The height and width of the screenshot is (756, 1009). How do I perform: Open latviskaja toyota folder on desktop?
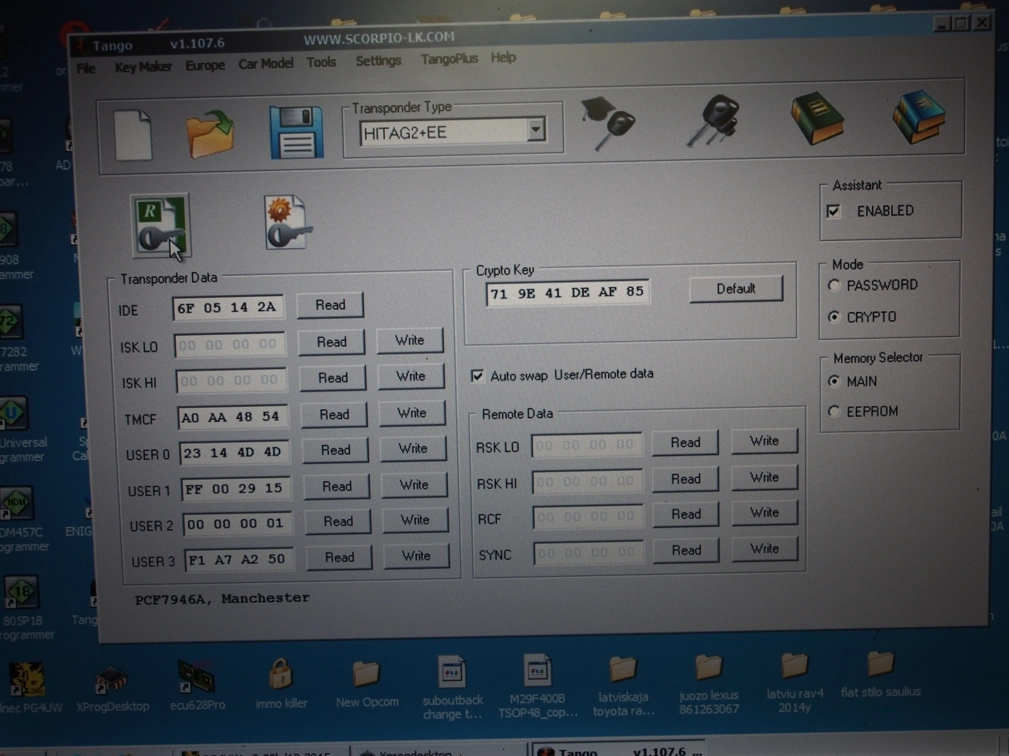(623, 686)
